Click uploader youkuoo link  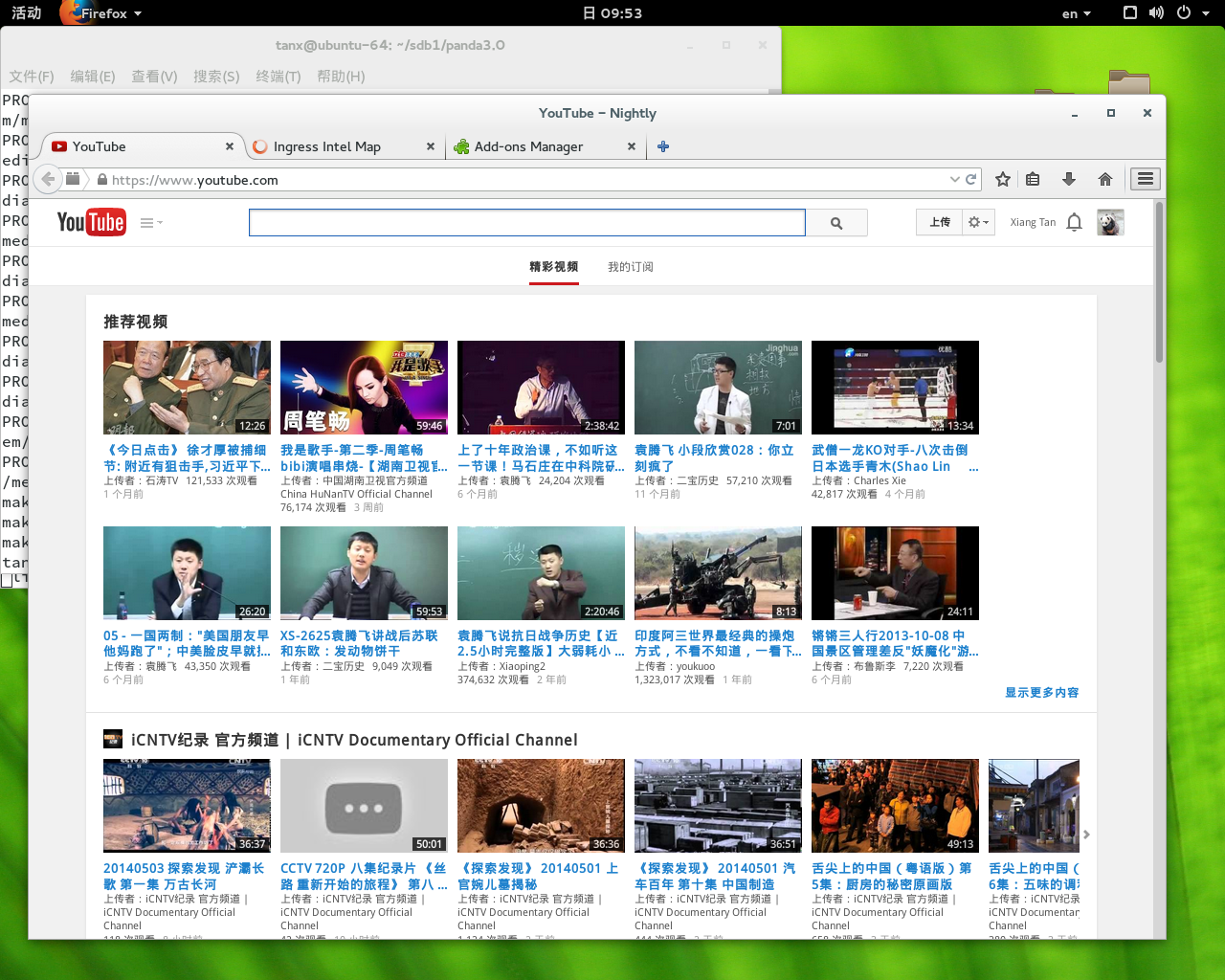696,667
